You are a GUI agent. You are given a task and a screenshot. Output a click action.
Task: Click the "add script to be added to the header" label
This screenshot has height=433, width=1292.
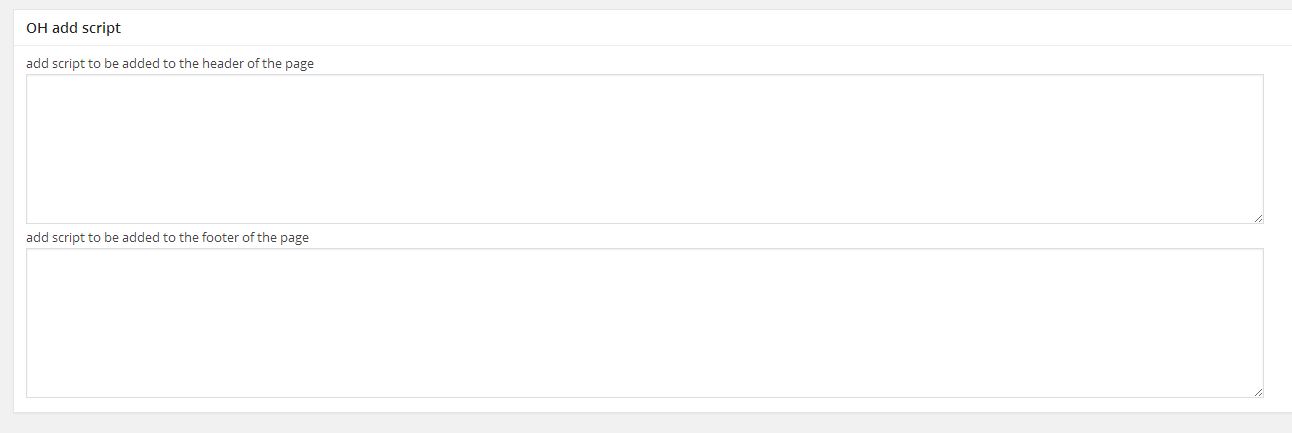(x=170, y=64)
